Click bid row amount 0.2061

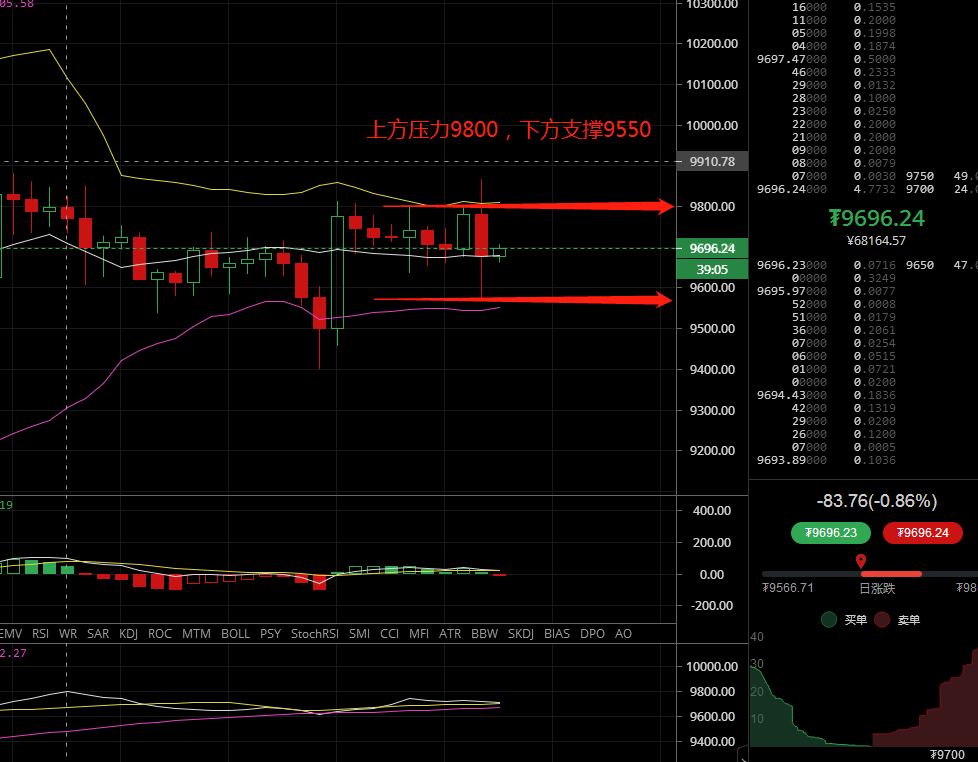tap(874, 330)
